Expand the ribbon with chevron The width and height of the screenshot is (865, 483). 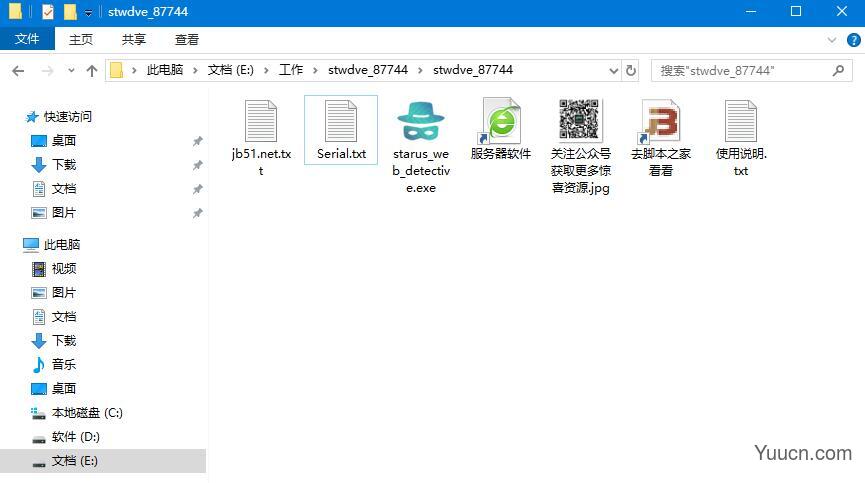click(832, 40)
